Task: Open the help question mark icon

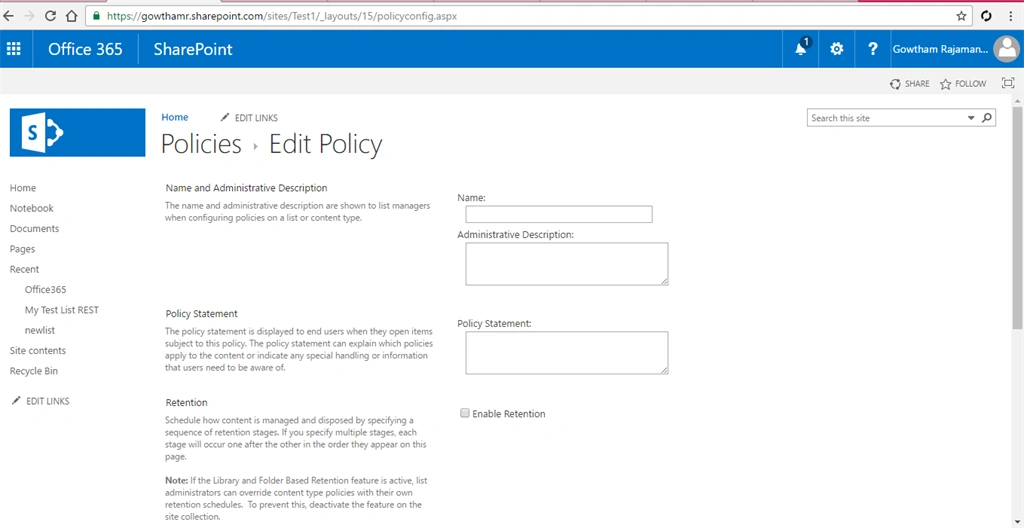Action: [x=872, y=49]
